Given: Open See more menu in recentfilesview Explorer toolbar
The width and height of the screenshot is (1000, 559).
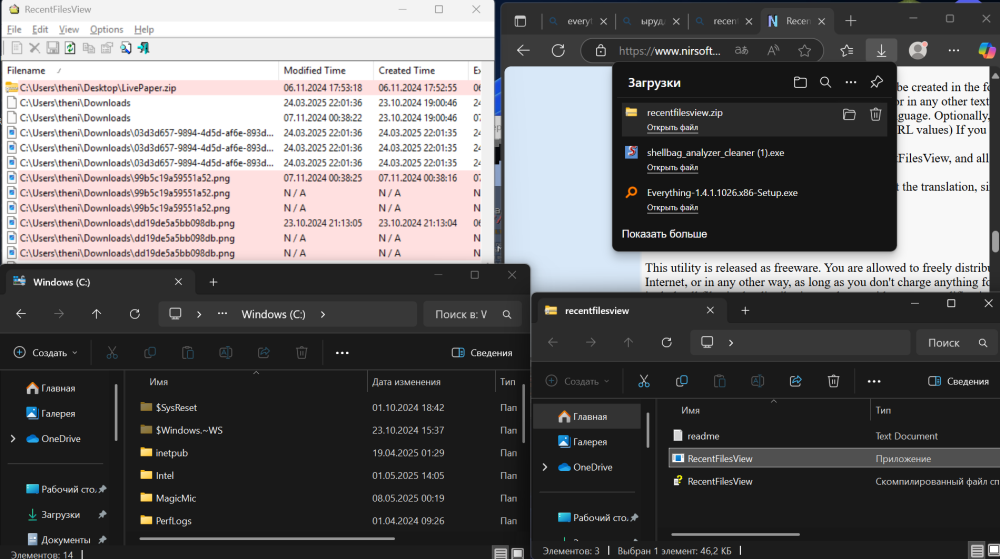Looking at the screenshot, I should (874, 381).
